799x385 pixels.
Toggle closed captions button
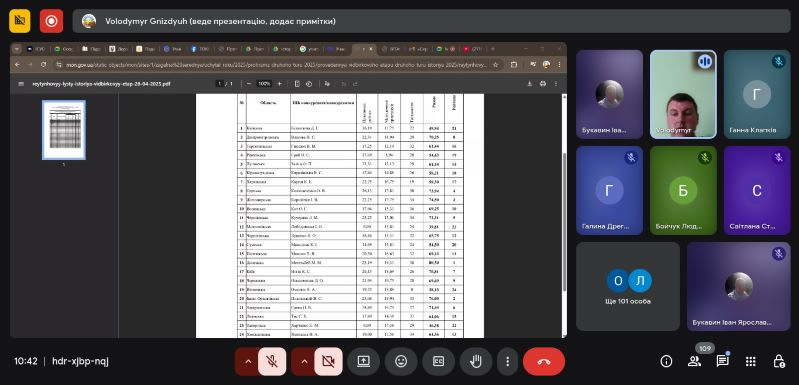pyautogui.click(x=438, y=362)
